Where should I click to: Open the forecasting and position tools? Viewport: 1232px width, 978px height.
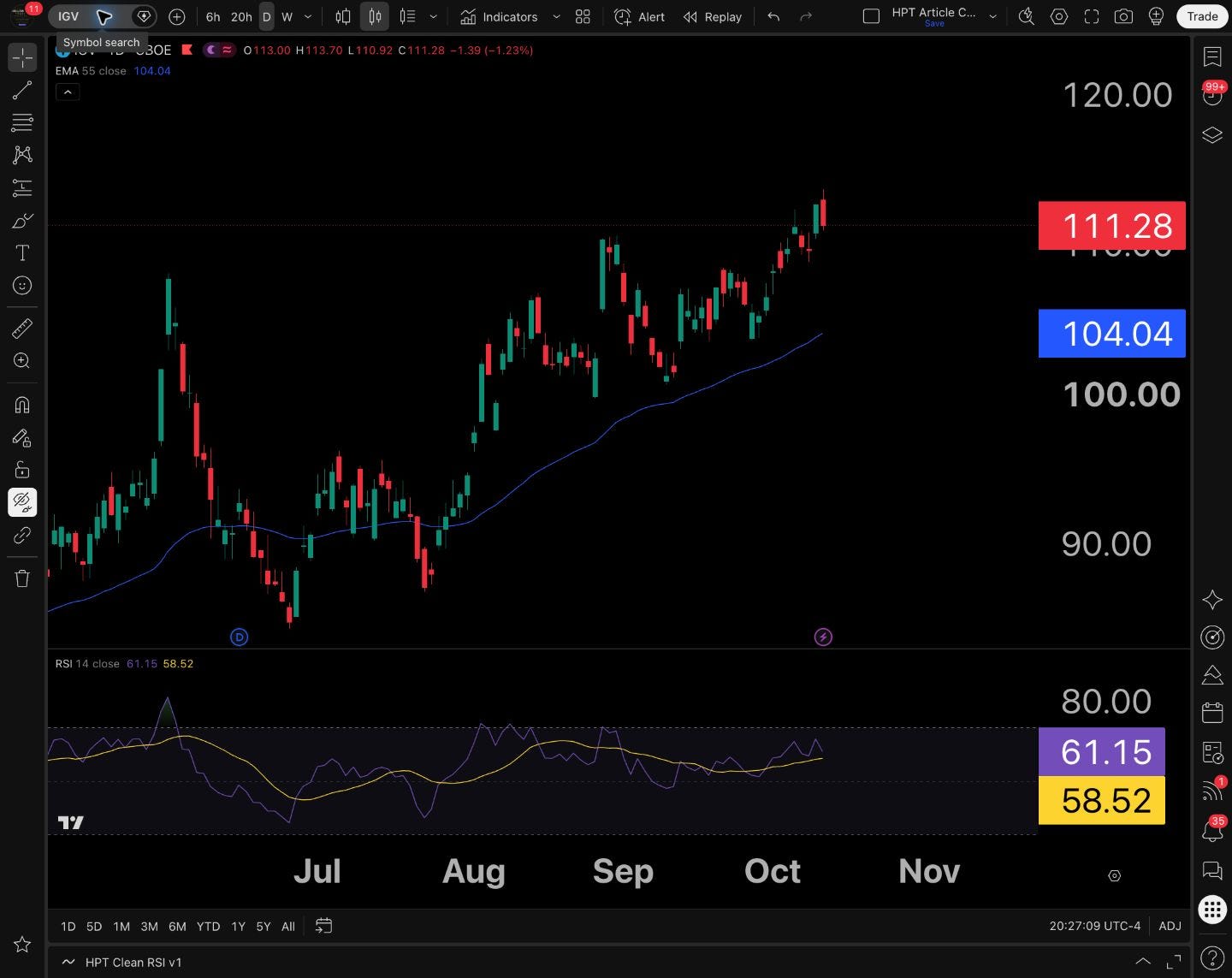pyautogui.click(x=22, y=187)
